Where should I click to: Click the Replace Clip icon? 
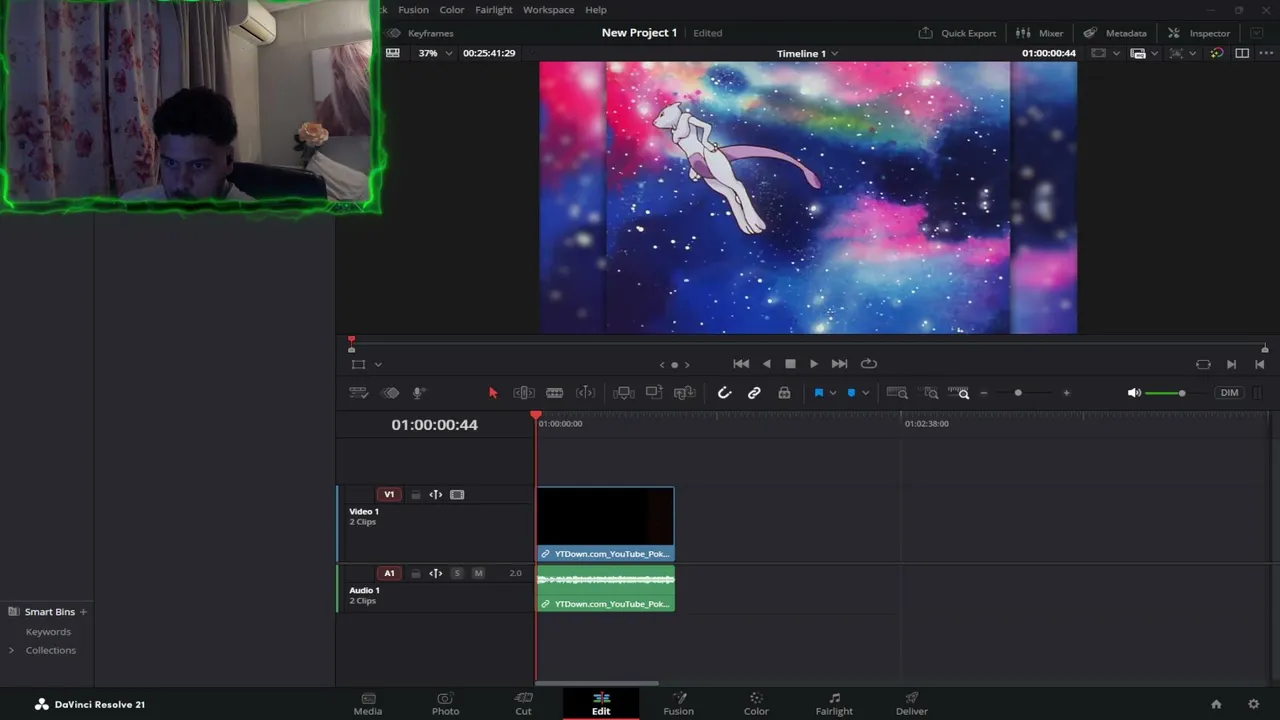(x=684, y=393)
